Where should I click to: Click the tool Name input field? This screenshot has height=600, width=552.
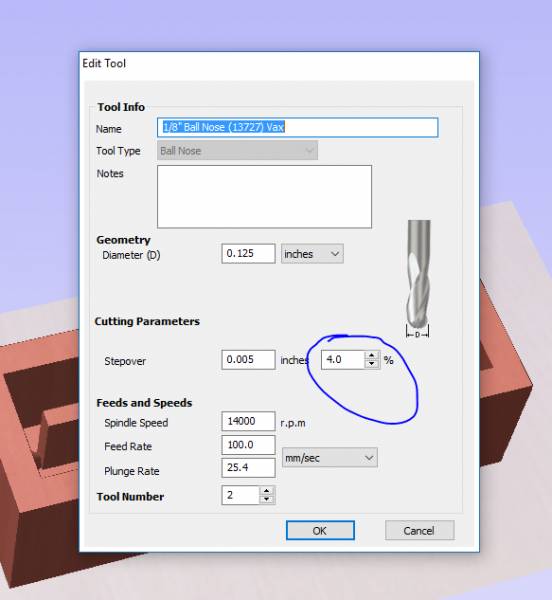(297, 127)
